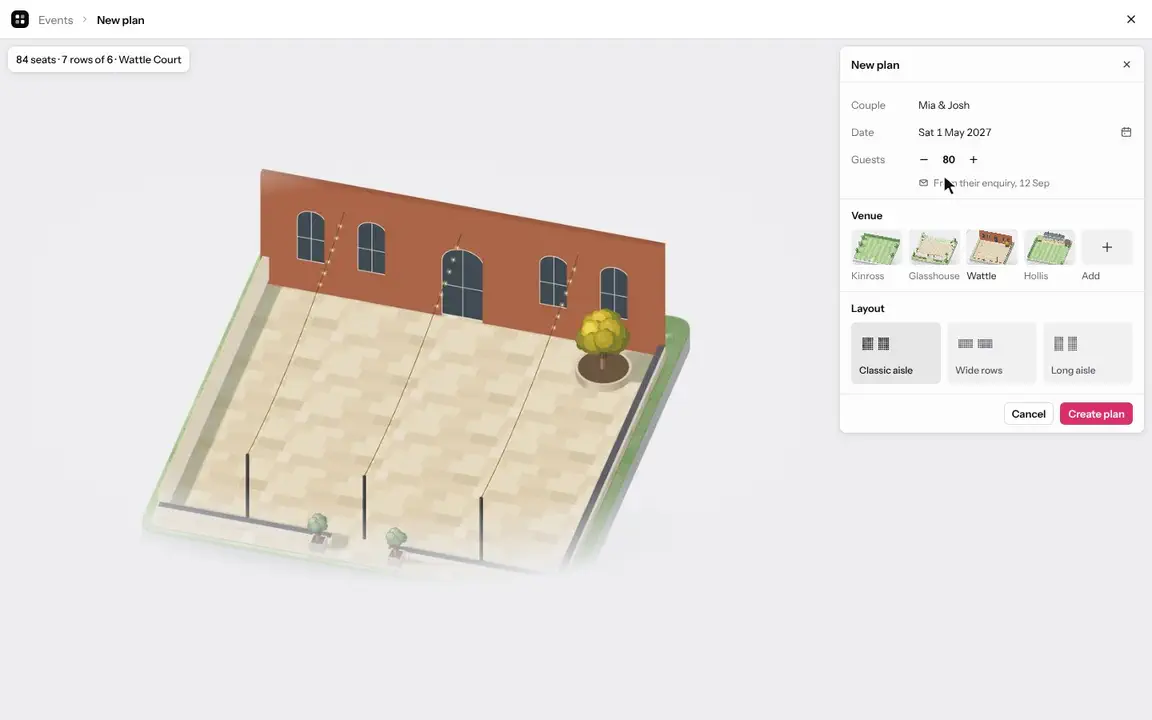Close the New plan panel

pos(1126,65)
